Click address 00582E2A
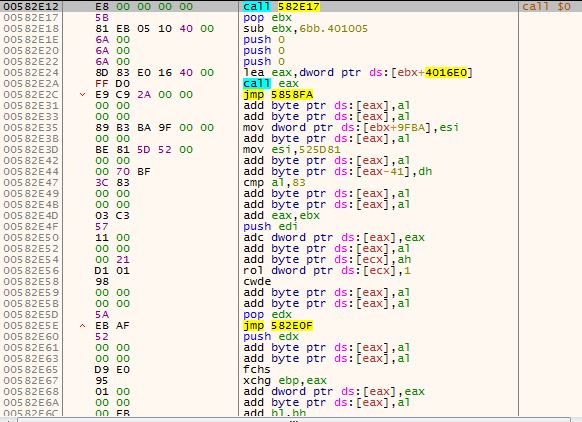 [31, 84]
